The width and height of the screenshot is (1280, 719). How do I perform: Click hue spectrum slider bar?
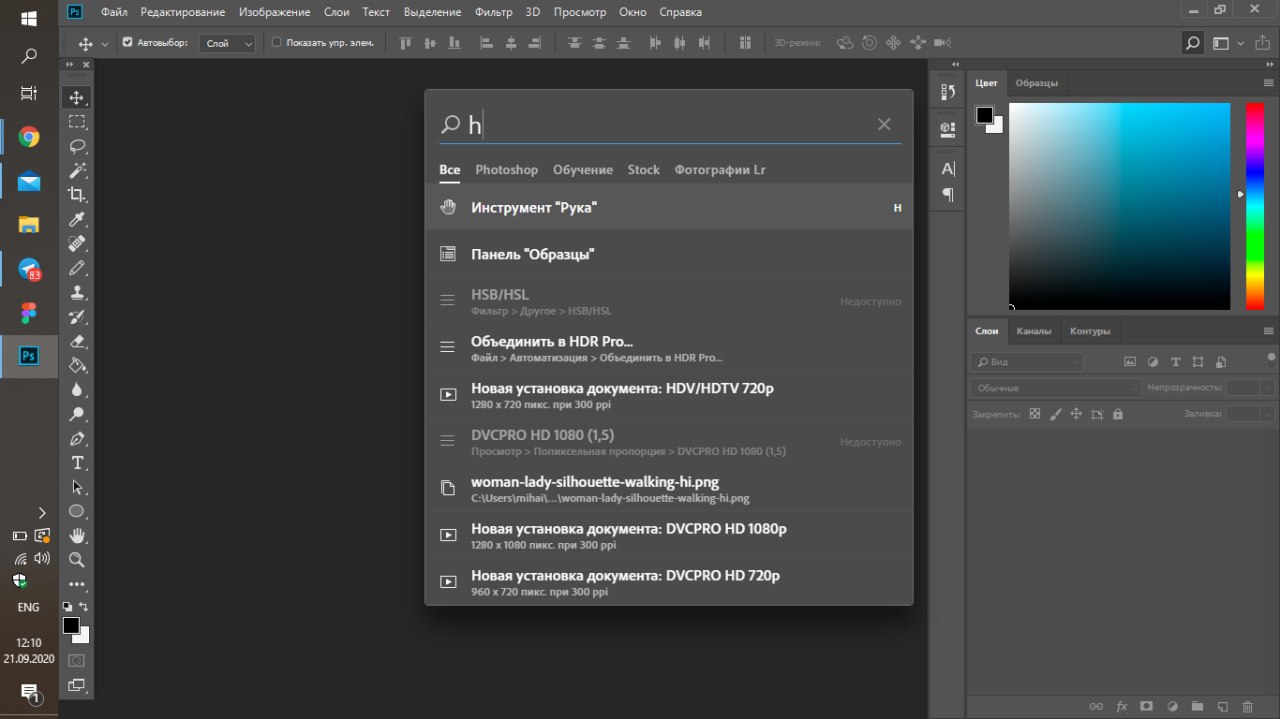(1254, 206)
